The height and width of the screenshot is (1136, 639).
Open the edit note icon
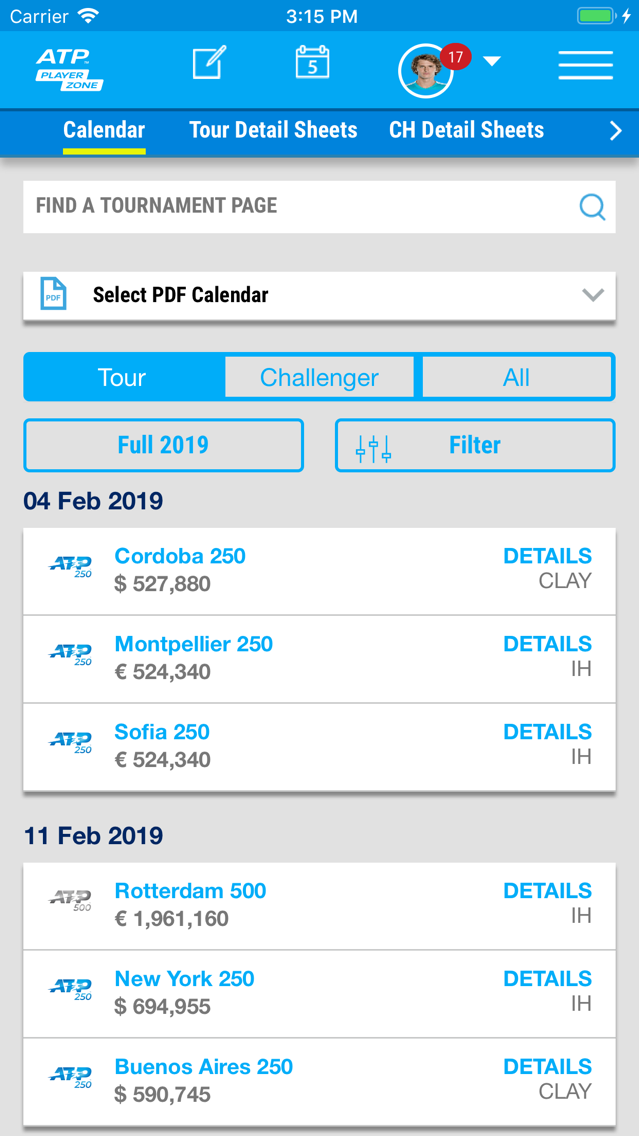(209, 62)
